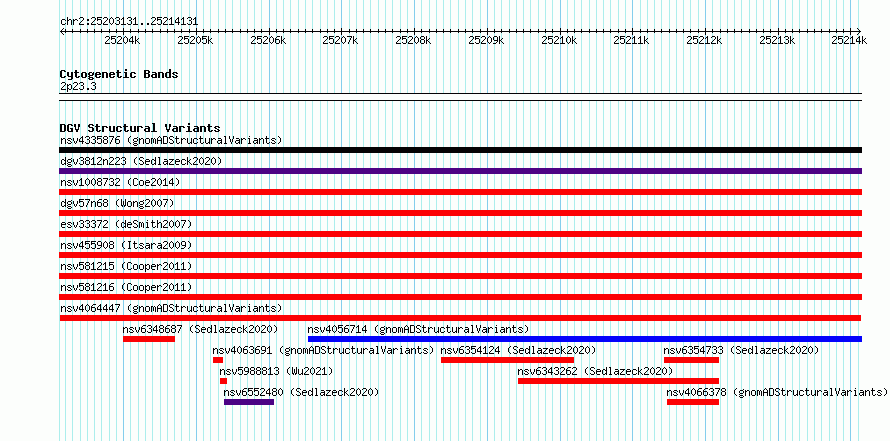Click the short red nsv6348687 bar

149,339
